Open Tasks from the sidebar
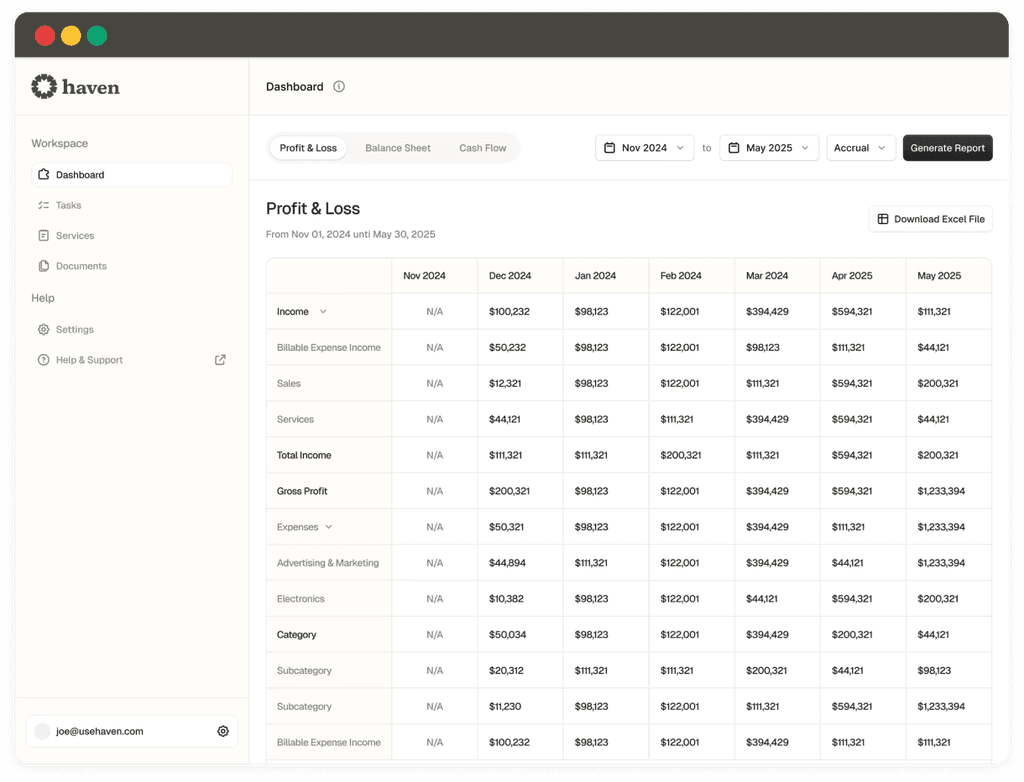This screenshot has height=782, width=1024. pyautogui.click(x=68, y=205)
